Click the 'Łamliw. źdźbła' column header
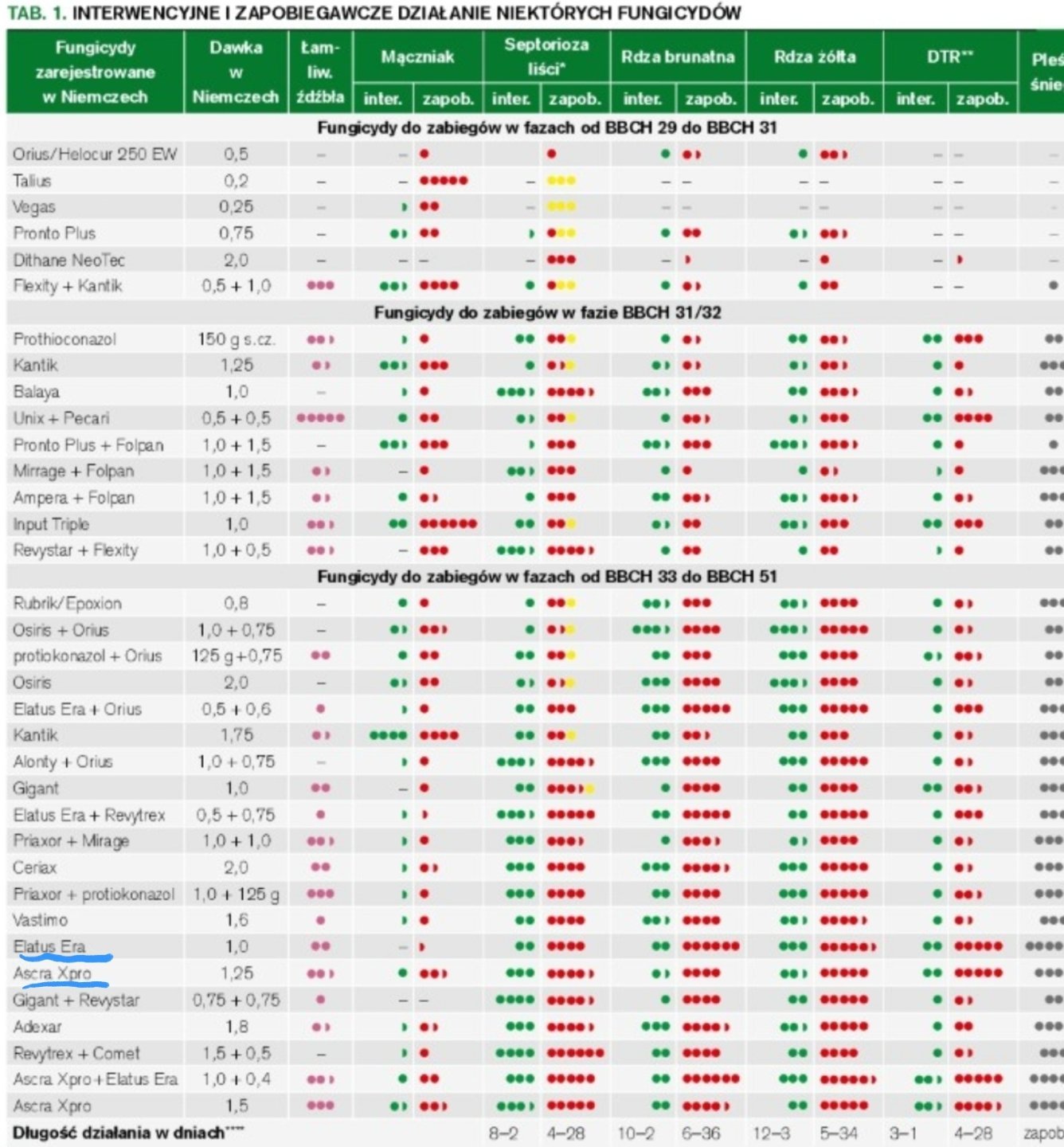 click(320, 72)
